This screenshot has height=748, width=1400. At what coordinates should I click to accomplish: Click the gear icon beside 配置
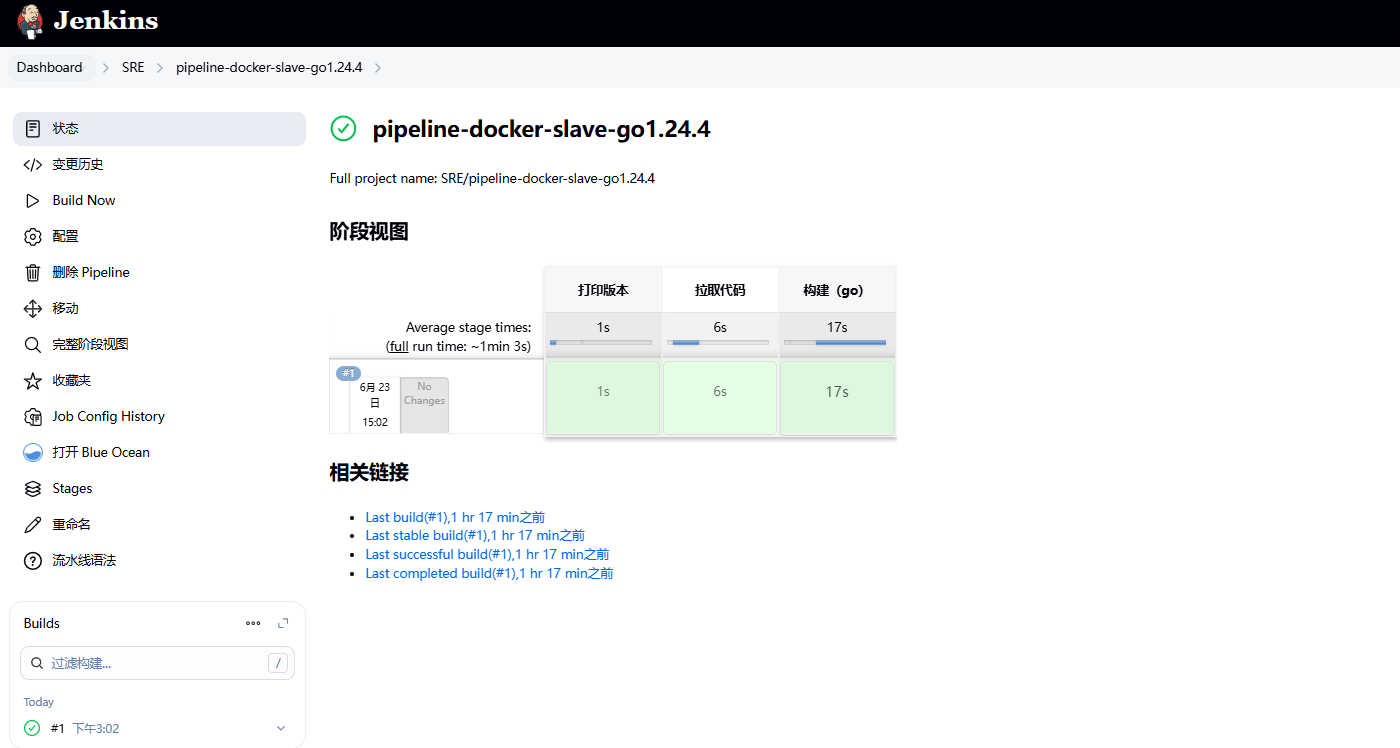click(33, 237)
